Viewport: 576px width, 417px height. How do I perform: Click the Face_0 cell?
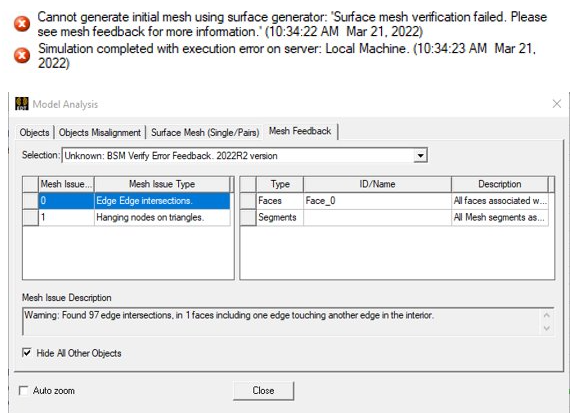coord(377,201)
